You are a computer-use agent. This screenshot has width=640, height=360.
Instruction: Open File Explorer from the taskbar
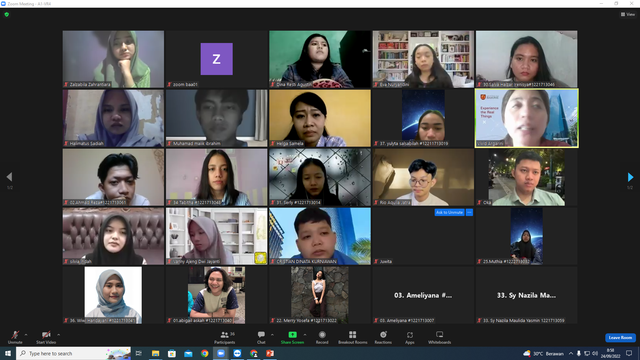156,353
